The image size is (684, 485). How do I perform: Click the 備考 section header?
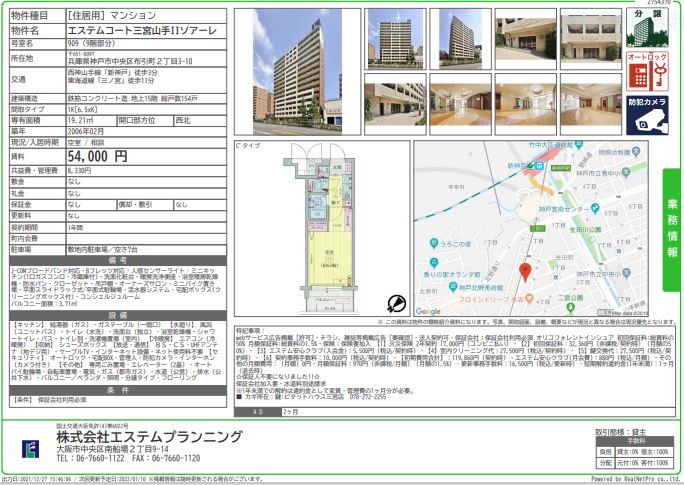pyautogui.click(x=118, y=261)
